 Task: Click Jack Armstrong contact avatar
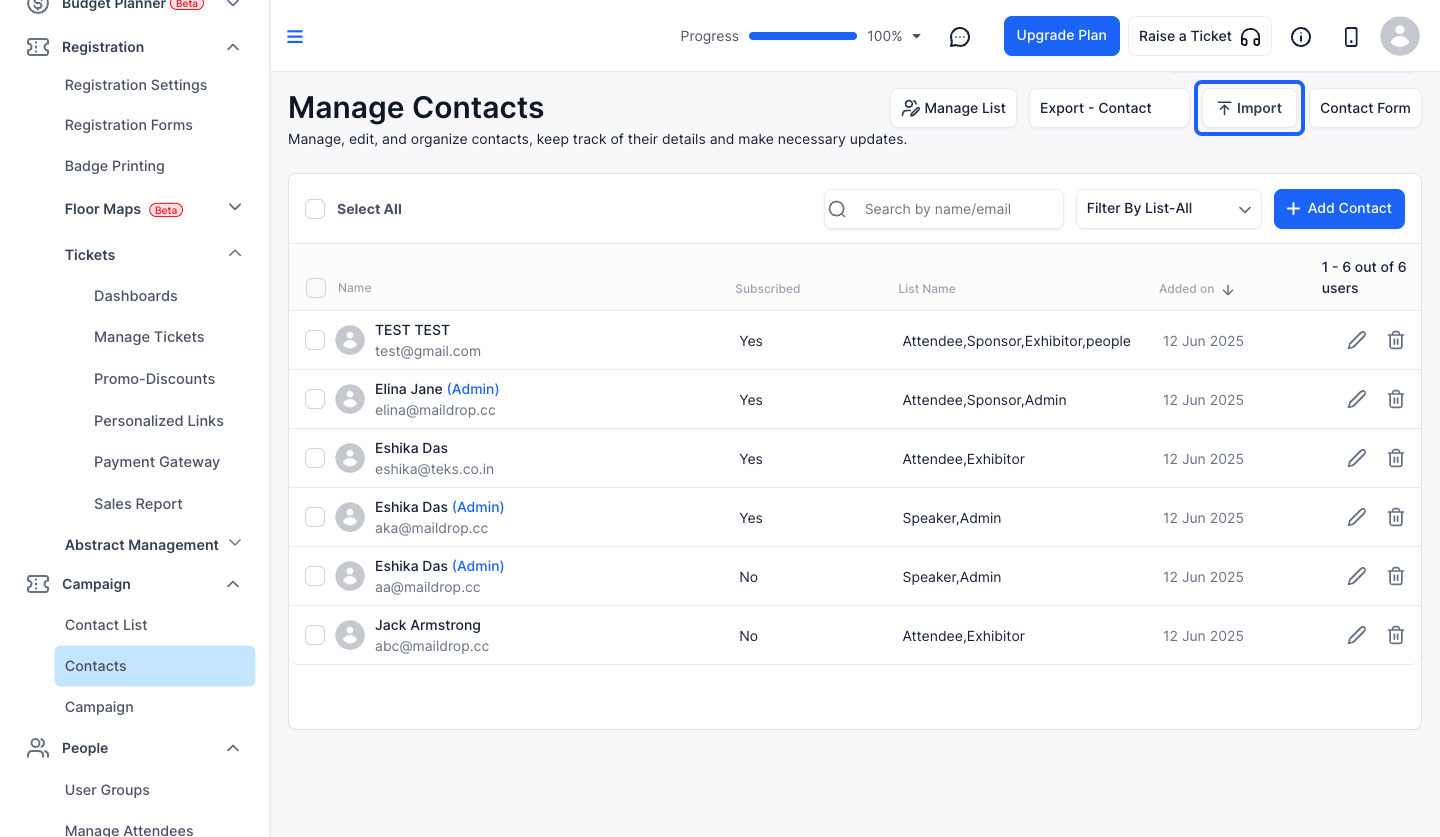tap(350, 635)
